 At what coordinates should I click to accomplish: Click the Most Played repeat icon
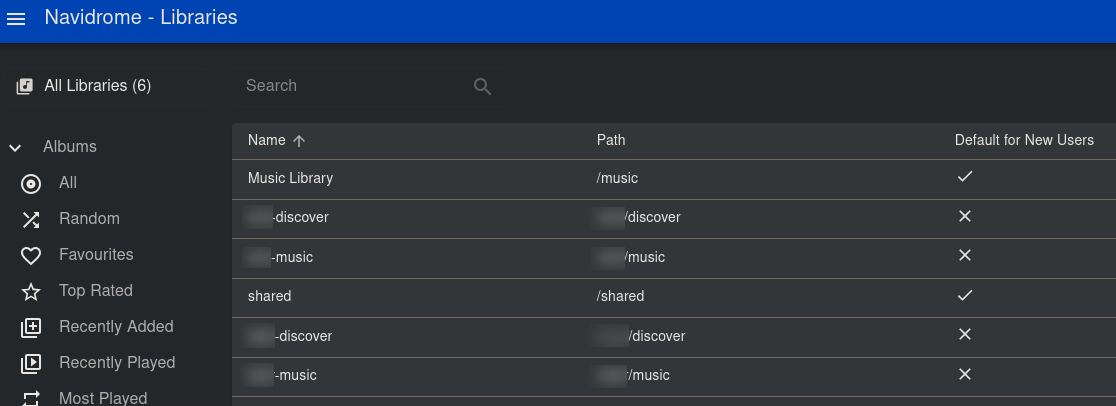[x=31, y=398]
